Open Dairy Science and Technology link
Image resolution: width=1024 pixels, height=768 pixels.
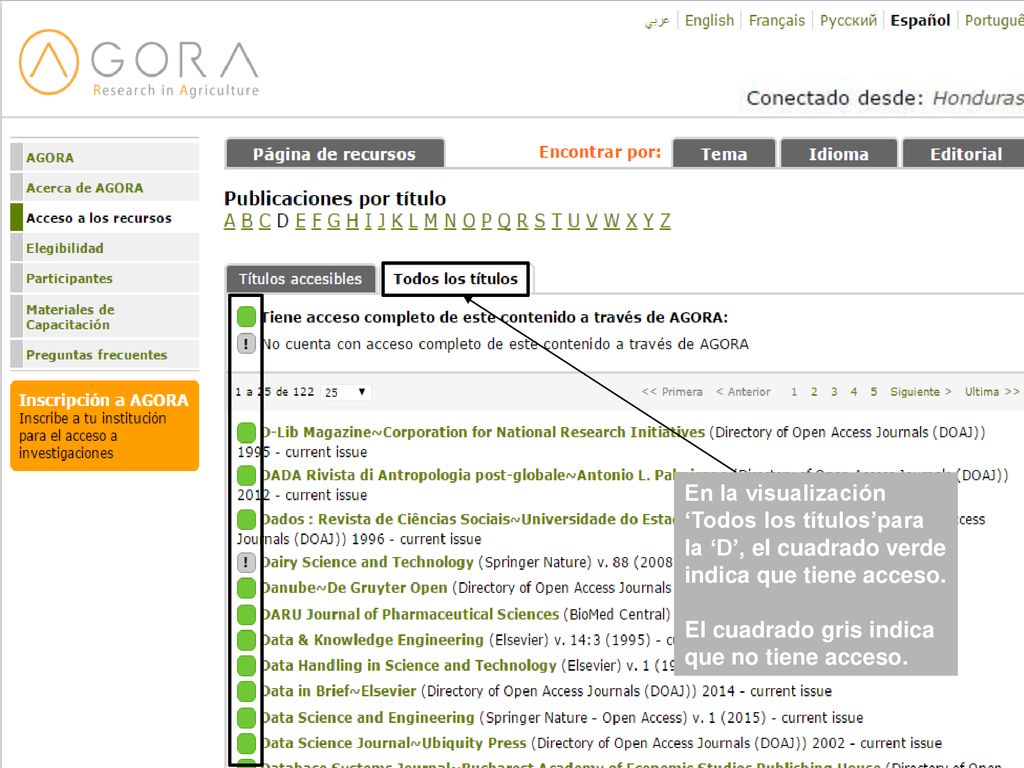tap(368, 562)
